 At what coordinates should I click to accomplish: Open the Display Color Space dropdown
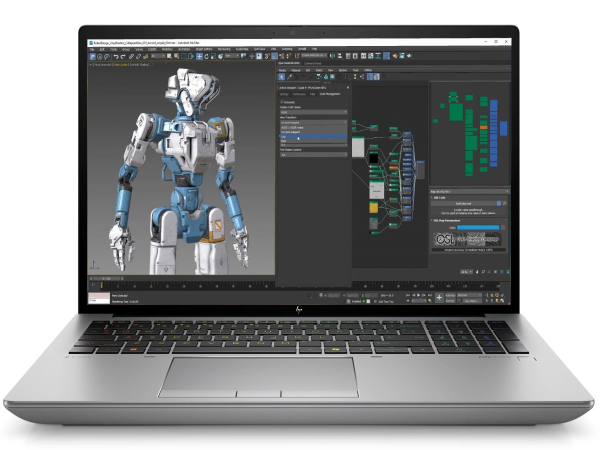pos(313,111)
